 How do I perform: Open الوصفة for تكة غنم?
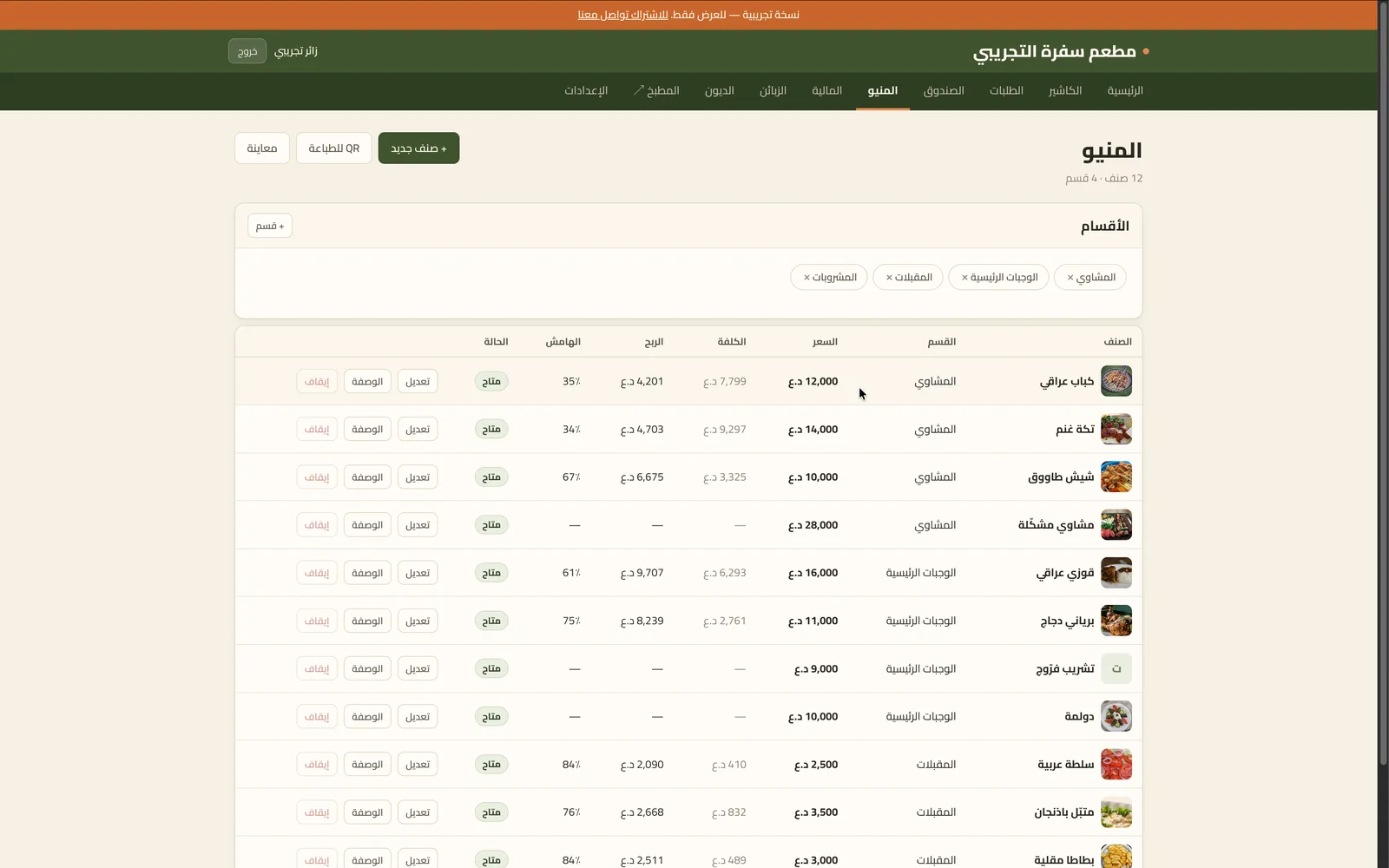[367, 429]
